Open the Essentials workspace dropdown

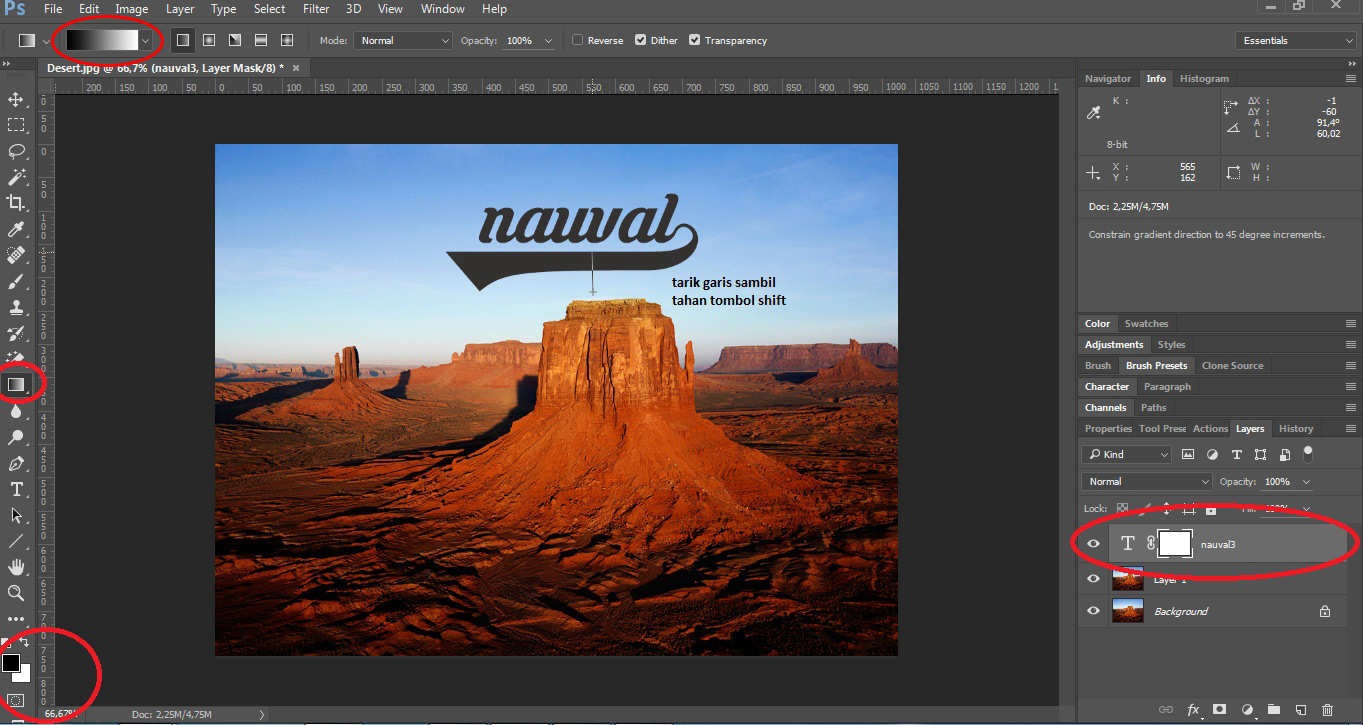1296,40
